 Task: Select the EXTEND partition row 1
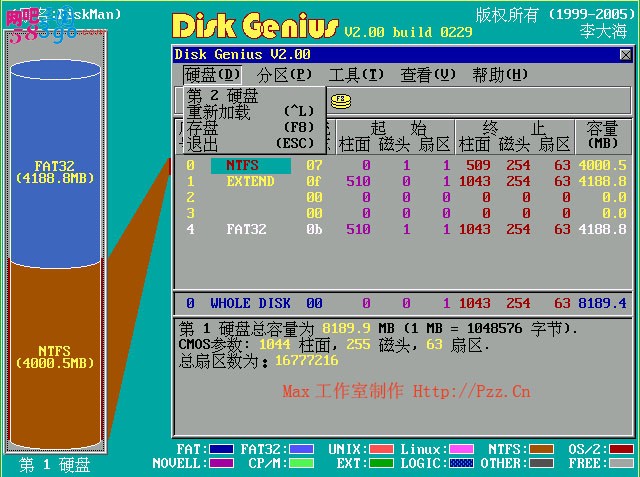[x=406, y=181]
